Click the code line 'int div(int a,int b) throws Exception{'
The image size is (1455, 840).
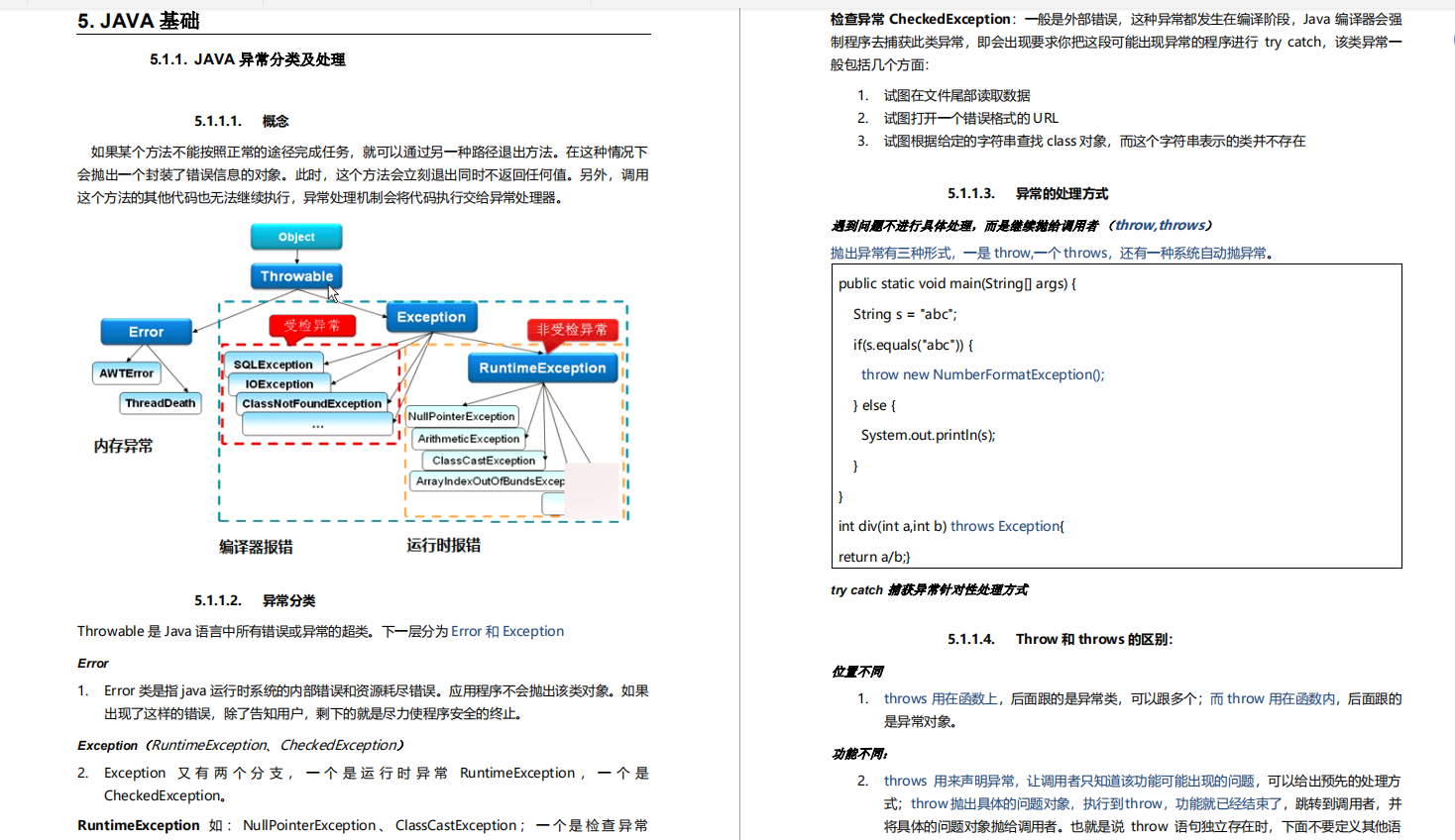coord(951,526)
